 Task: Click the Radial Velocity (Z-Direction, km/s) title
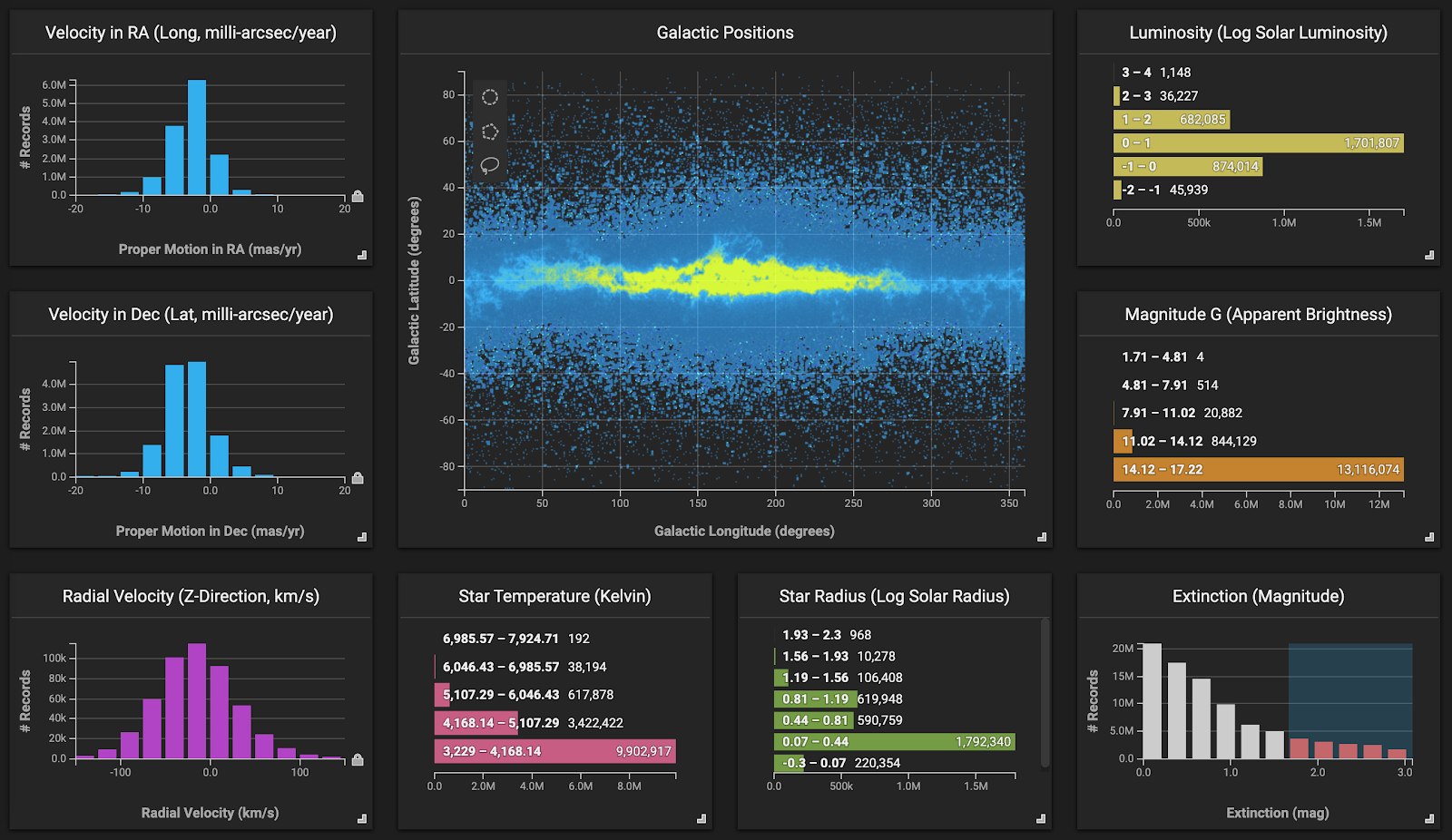(x=191, y=596)
